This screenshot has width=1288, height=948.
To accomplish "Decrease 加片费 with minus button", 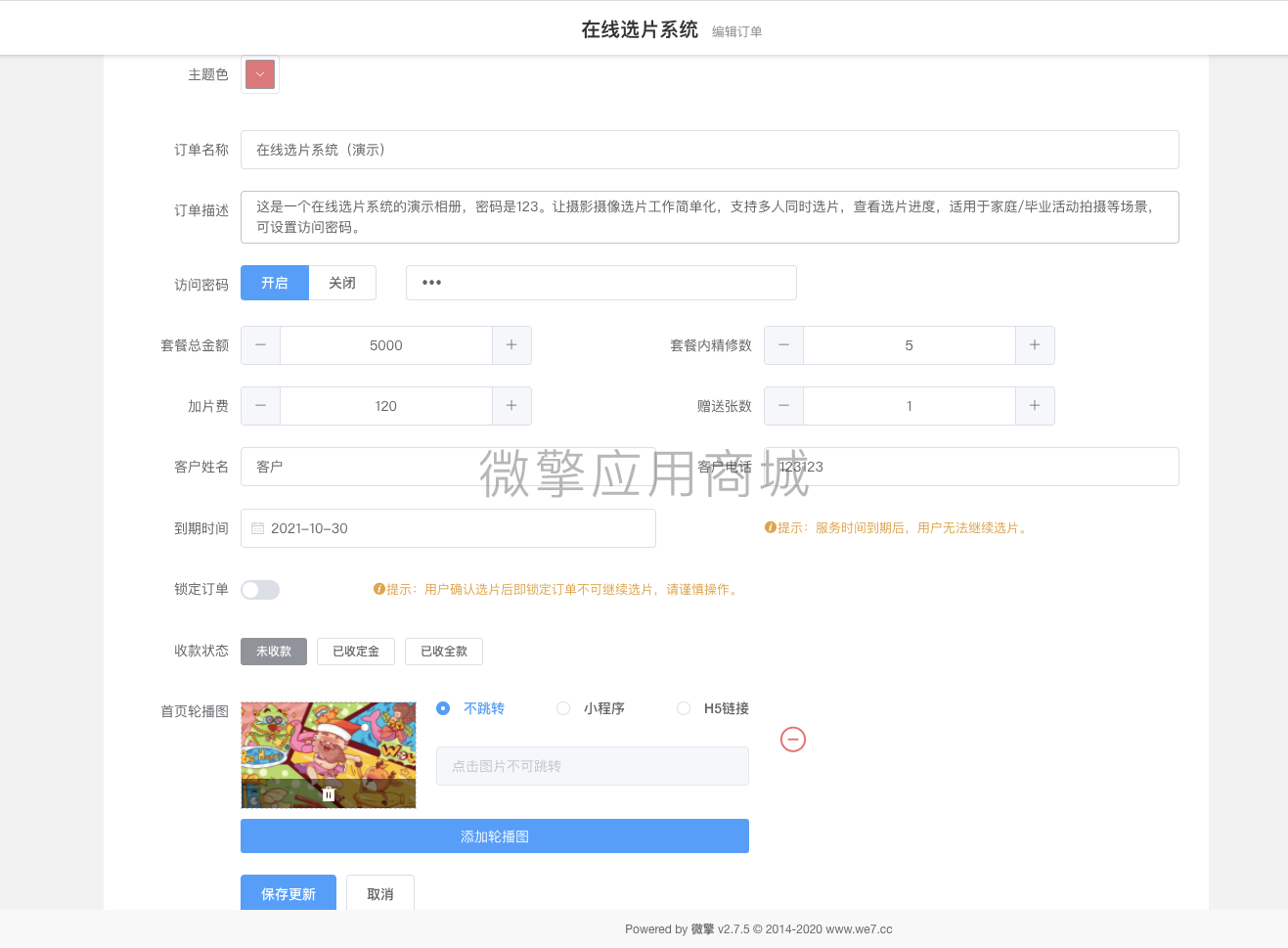I will click(260, 406).
